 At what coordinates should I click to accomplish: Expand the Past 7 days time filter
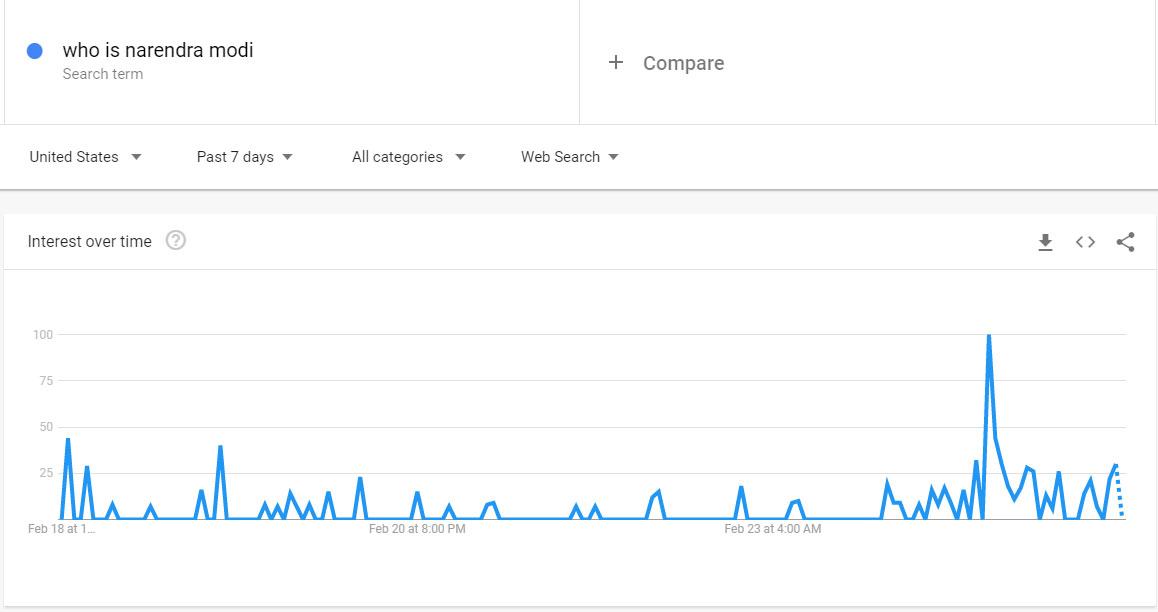click(x=244, y=157)
